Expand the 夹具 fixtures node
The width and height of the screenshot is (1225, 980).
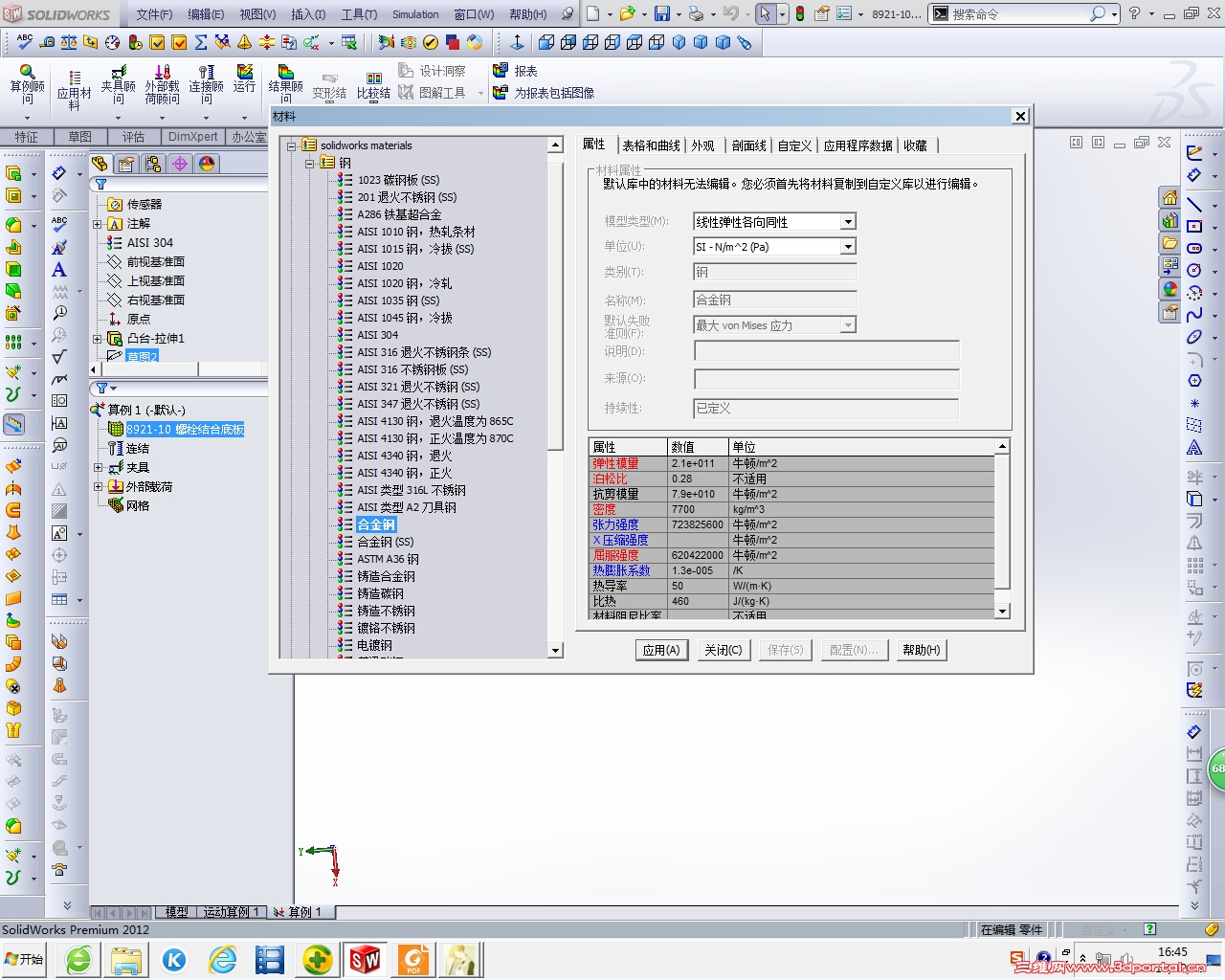98,468
